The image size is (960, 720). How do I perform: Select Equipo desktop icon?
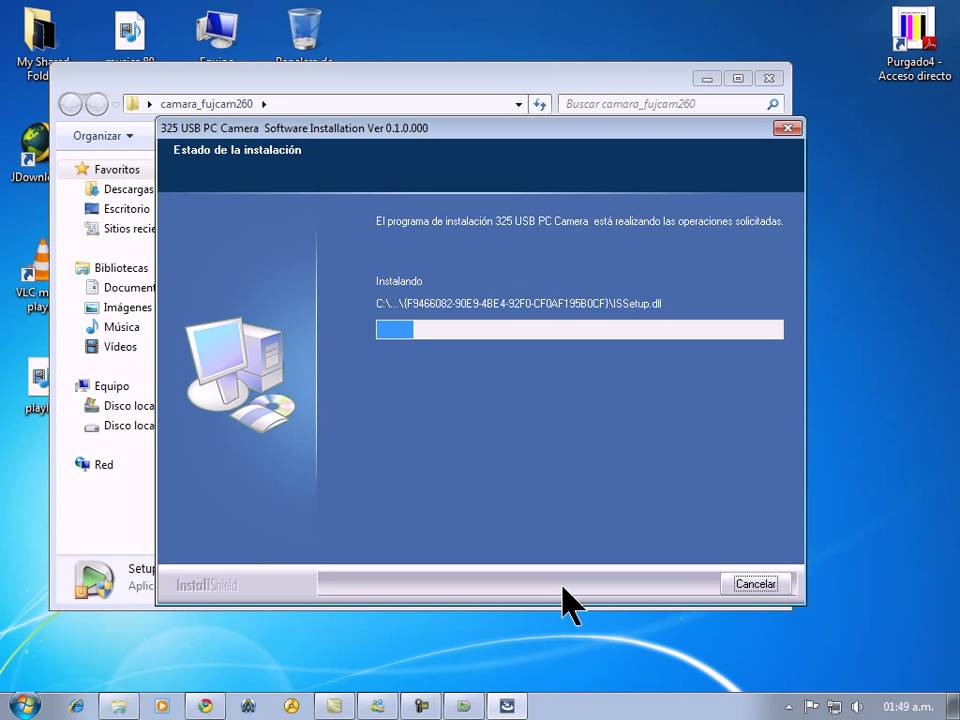coord(217,34)
